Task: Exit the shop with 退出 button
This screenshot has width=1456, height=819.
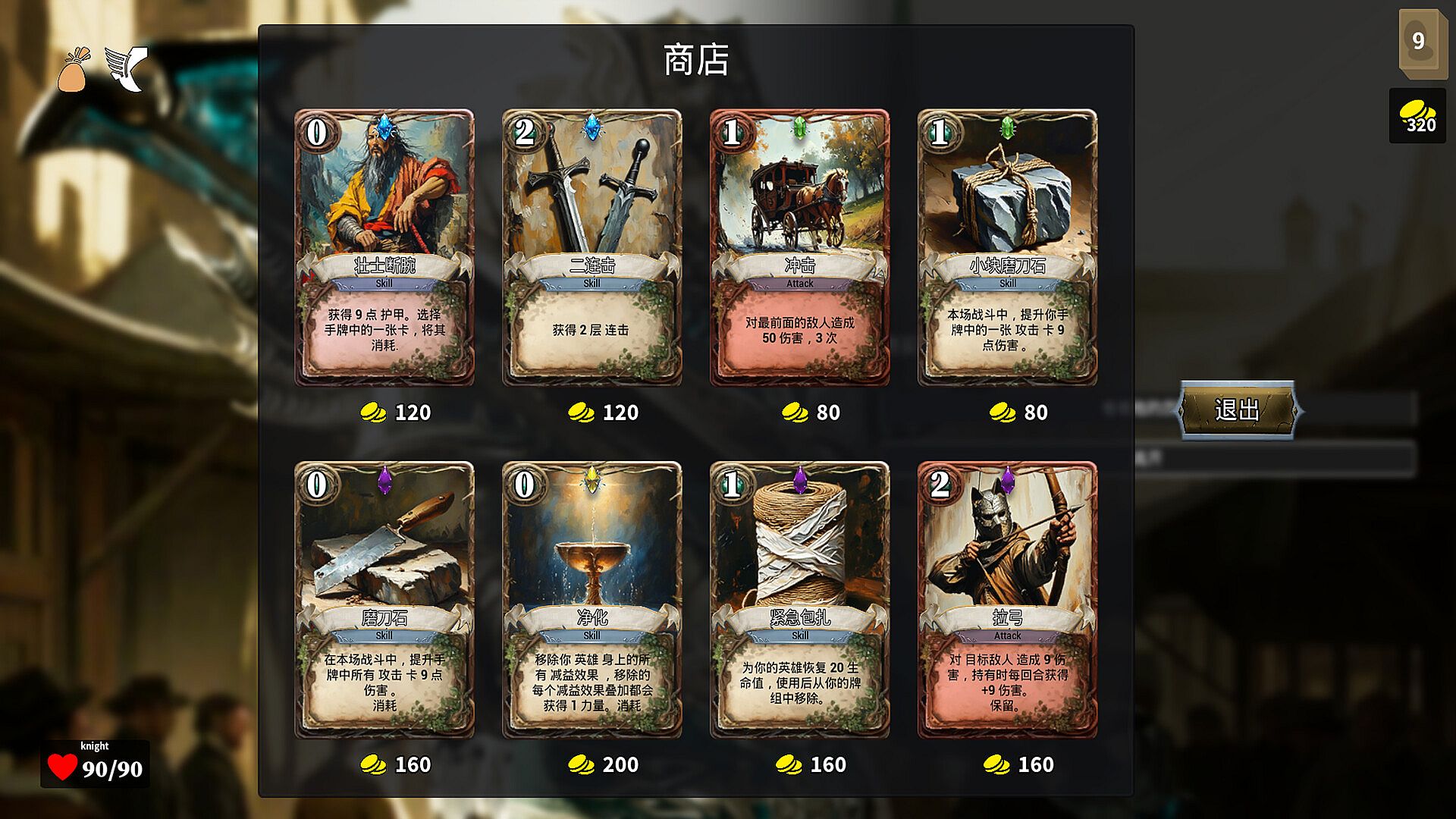Action: pos(1237,410)
